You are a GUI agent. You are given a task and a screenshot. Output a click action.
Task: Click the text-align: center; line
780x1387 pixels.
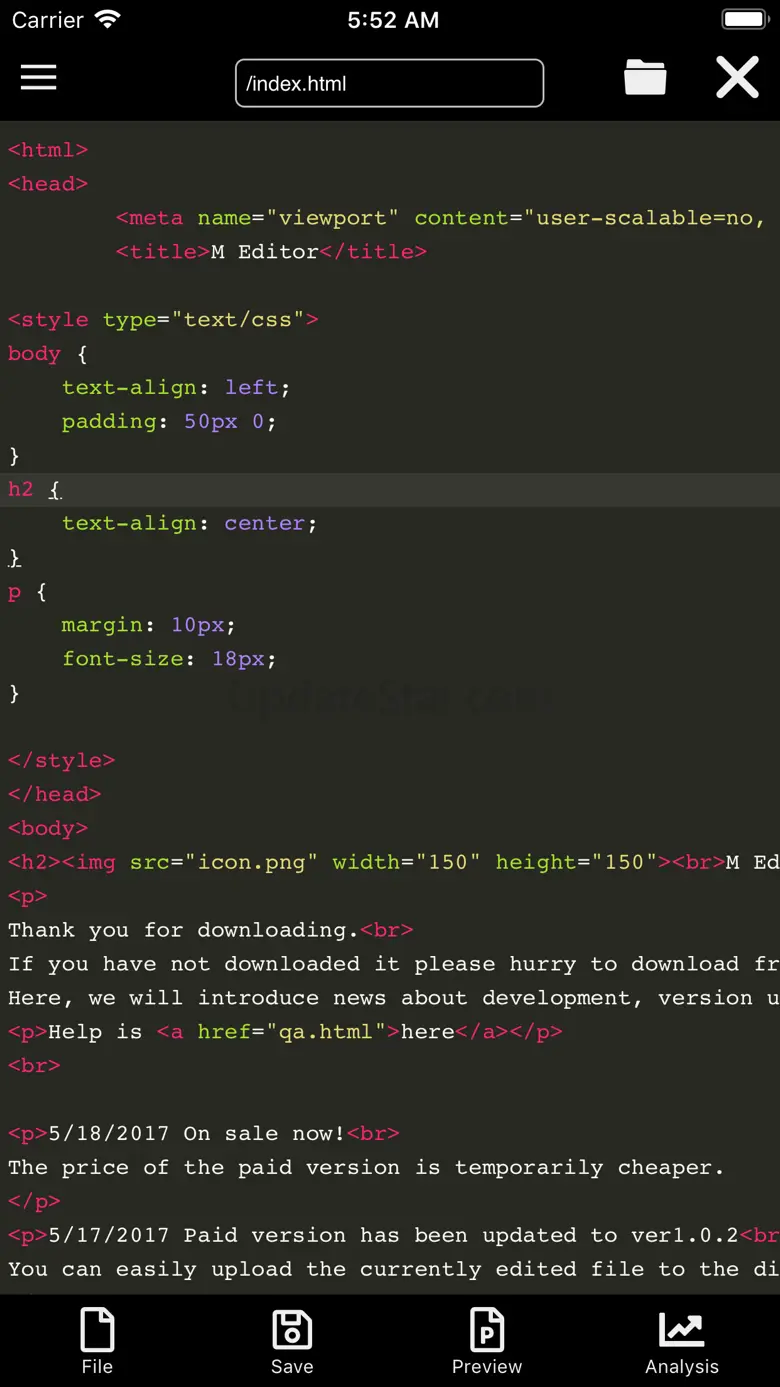pyautogui.click(x=190, y=524)
